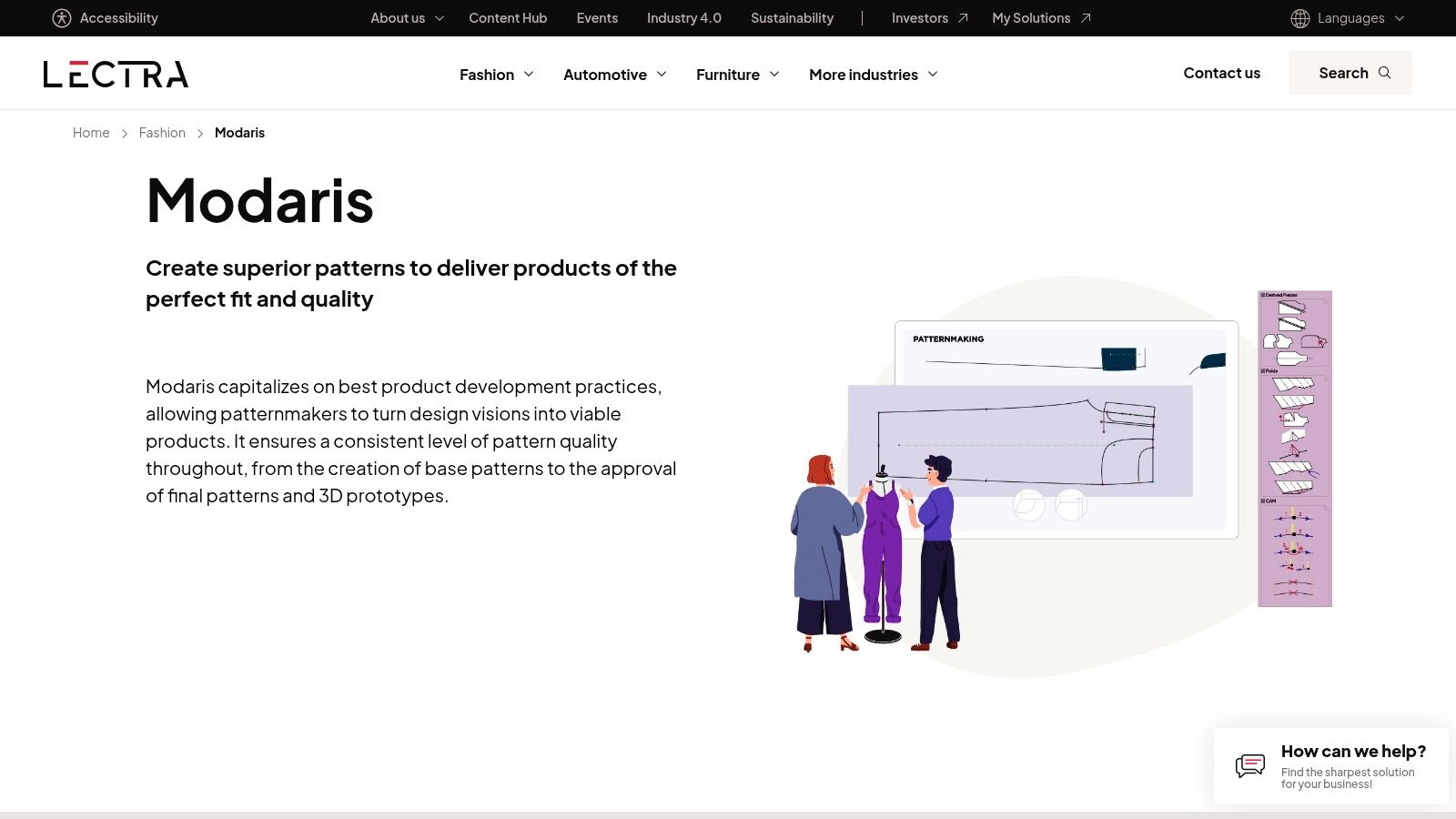
Task: Click the My Solutions external arrow icon
Action: click(x=1086, y=18)
